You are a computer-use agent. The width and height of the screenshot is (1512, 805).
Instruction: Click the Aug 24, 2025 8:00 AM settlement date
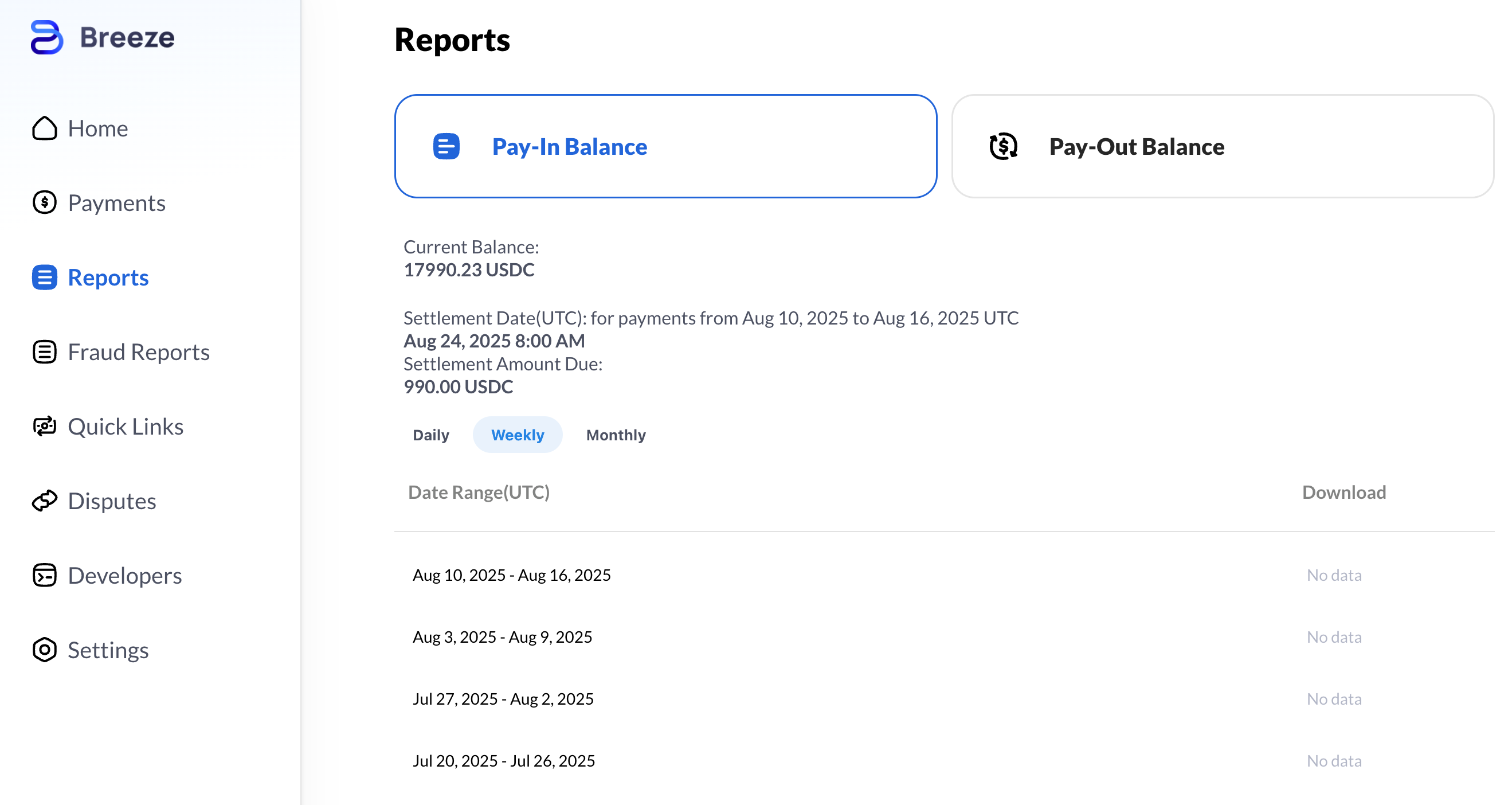[x=494, y=341]
